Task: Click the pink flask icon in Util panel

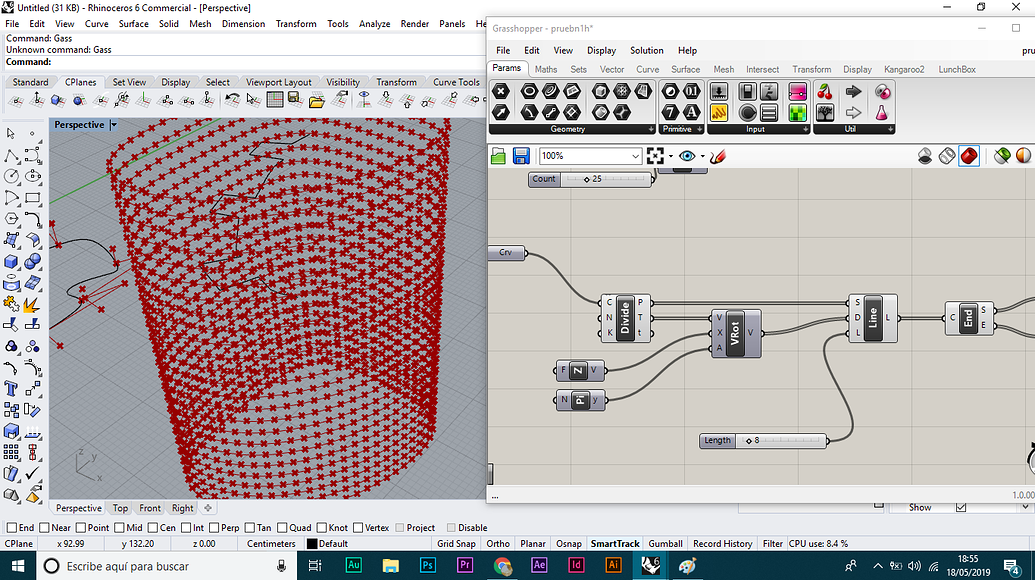Action: (882, 113)
